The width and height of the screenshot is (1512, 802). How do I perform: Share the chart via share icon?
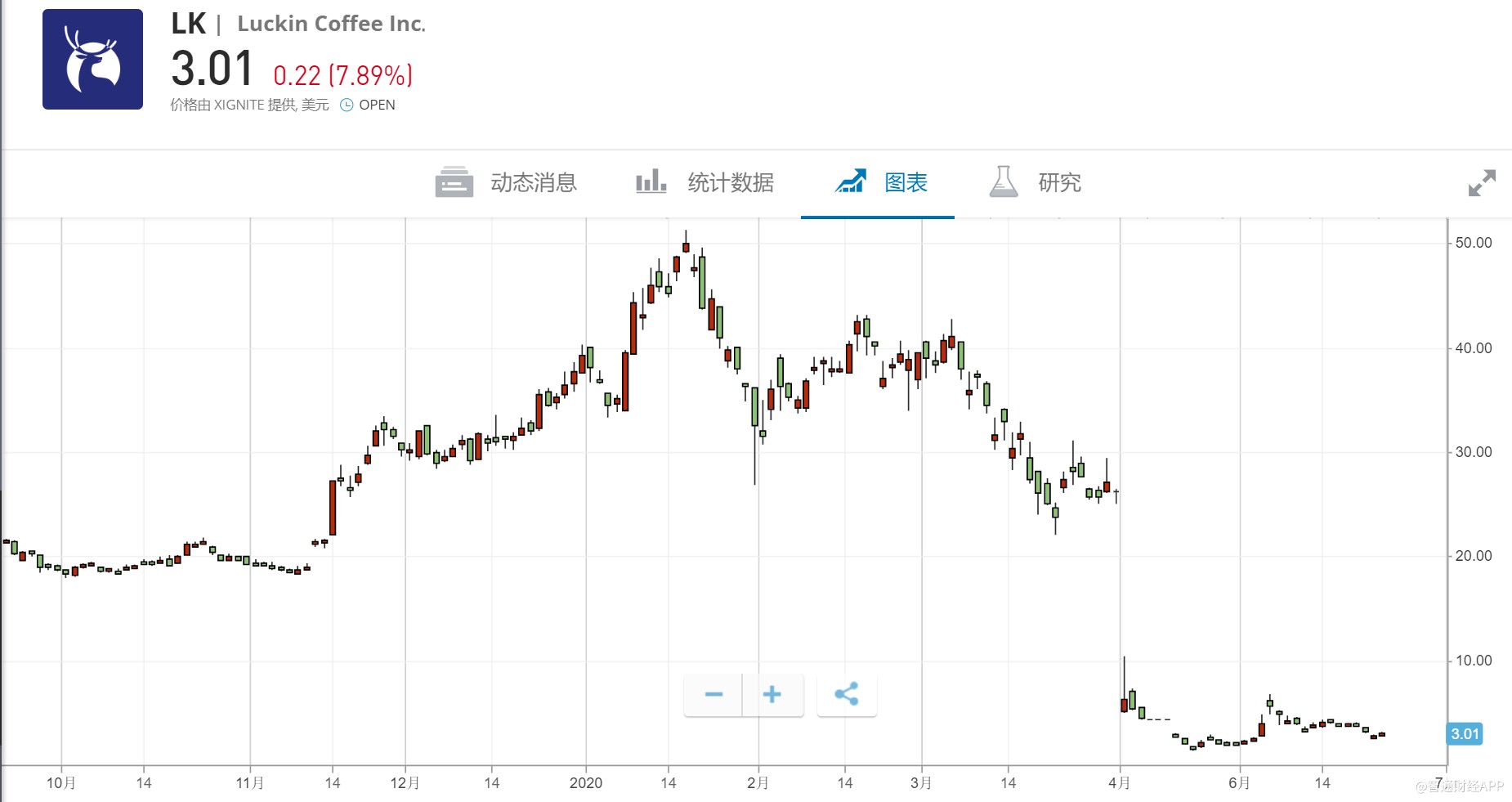(846, 695)
